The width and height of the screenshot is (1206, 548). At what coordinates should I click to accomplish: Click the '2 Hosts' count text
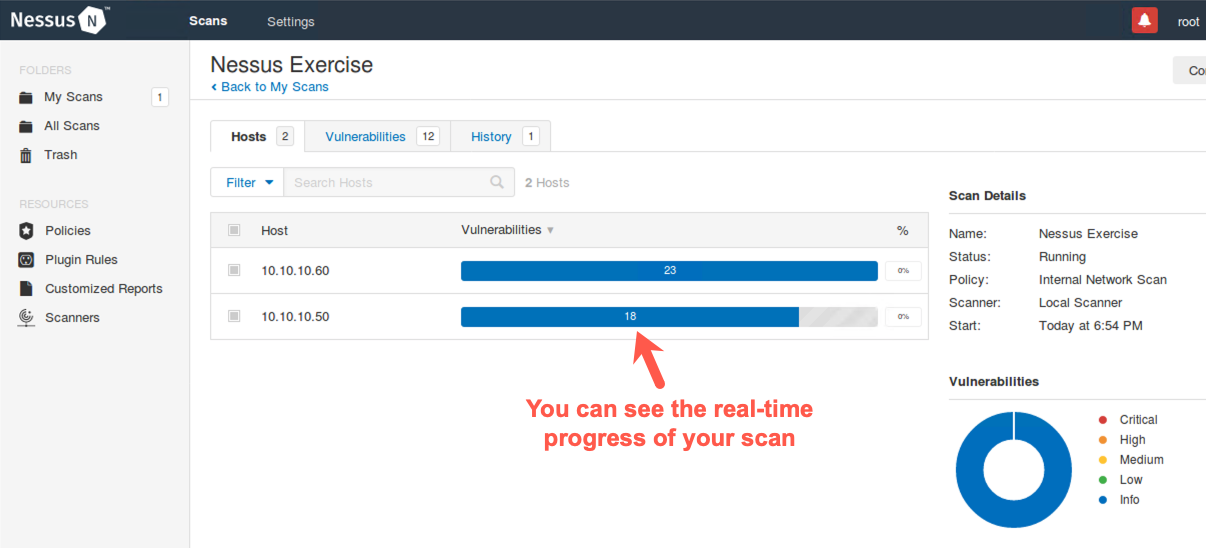547,183
